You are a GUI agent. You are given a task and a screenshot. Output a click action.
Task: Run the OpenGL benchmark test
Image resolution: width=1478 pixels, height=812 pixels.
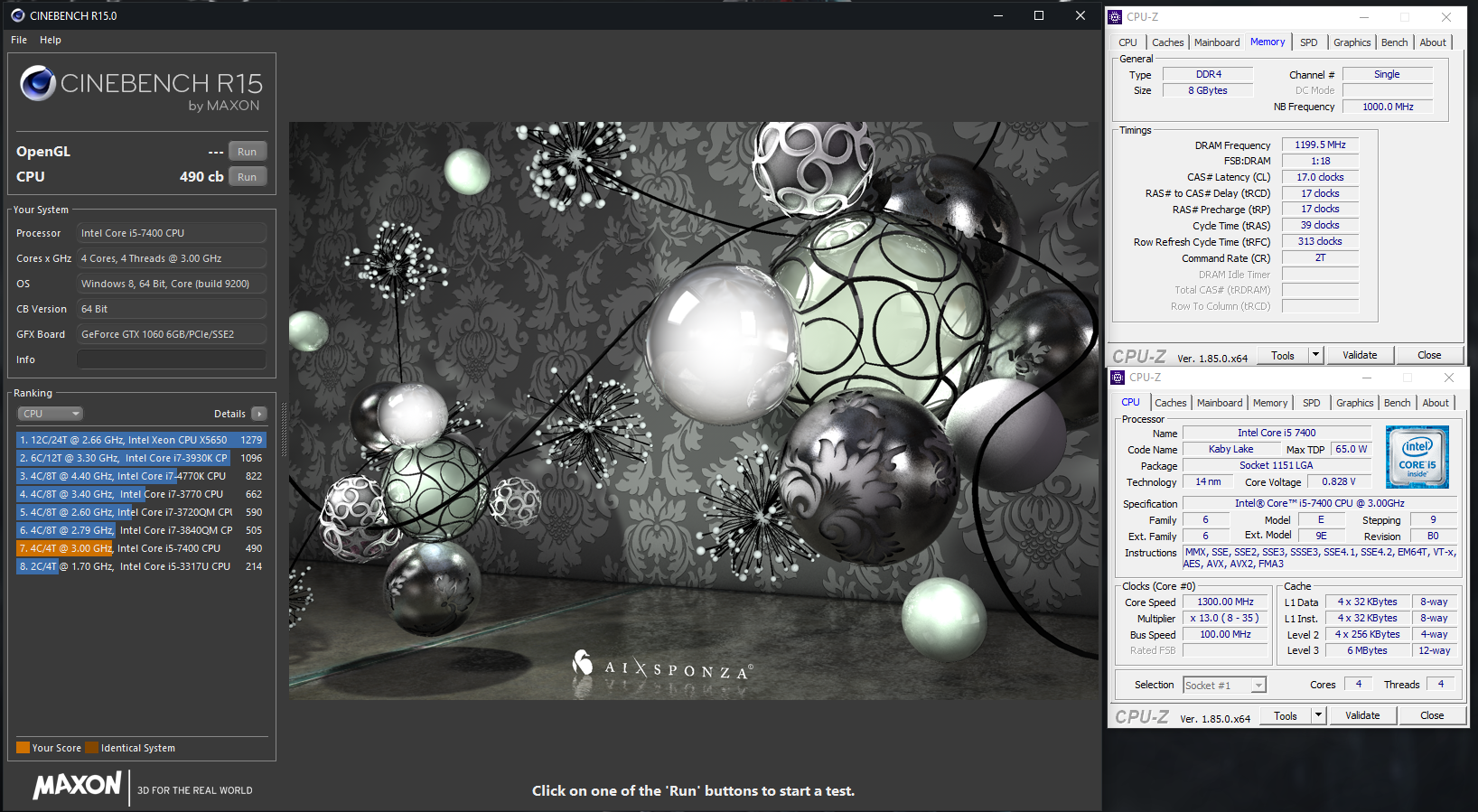coord(248,152)
